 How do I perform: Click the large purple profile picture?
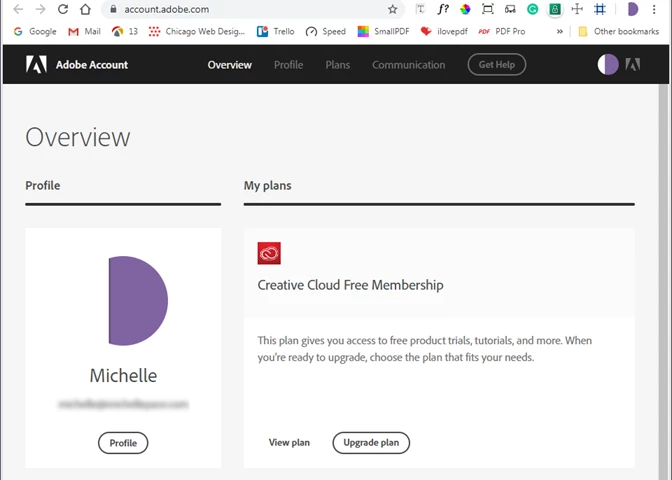pyautogui.click(x=138, y=301)
